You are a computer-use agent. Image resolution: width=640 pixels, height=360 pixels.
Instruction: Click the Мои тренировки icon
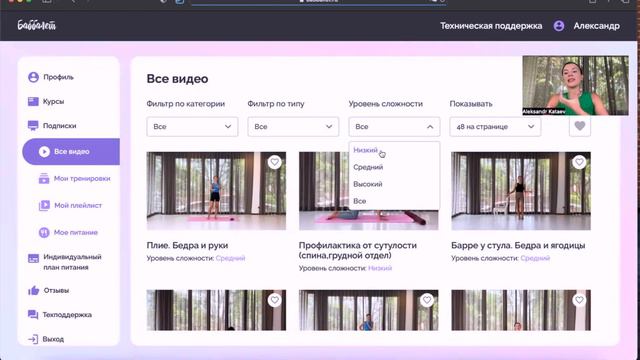tap(44, 178)
